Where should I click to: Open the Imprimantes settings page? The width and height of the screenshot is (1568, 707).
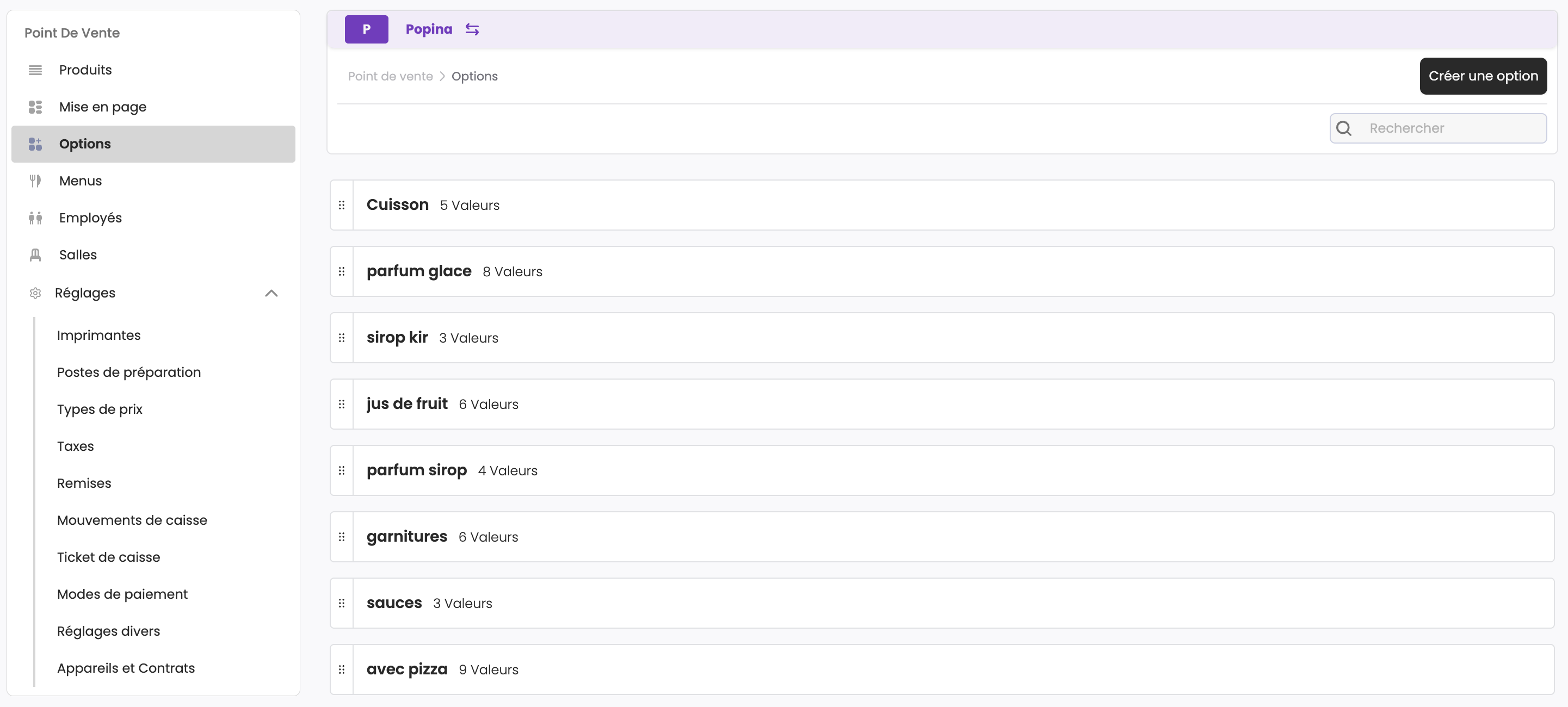pos(98,335)
